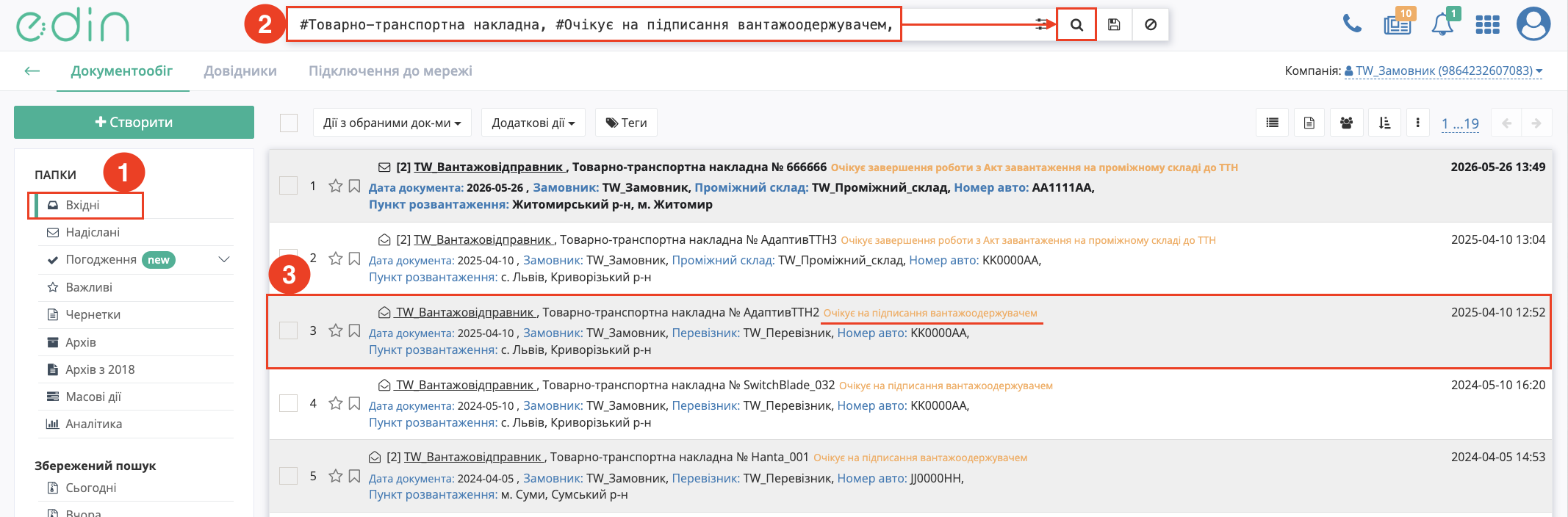Open notifications bell icon
1568x517 pixels.
pos(1442,24)
